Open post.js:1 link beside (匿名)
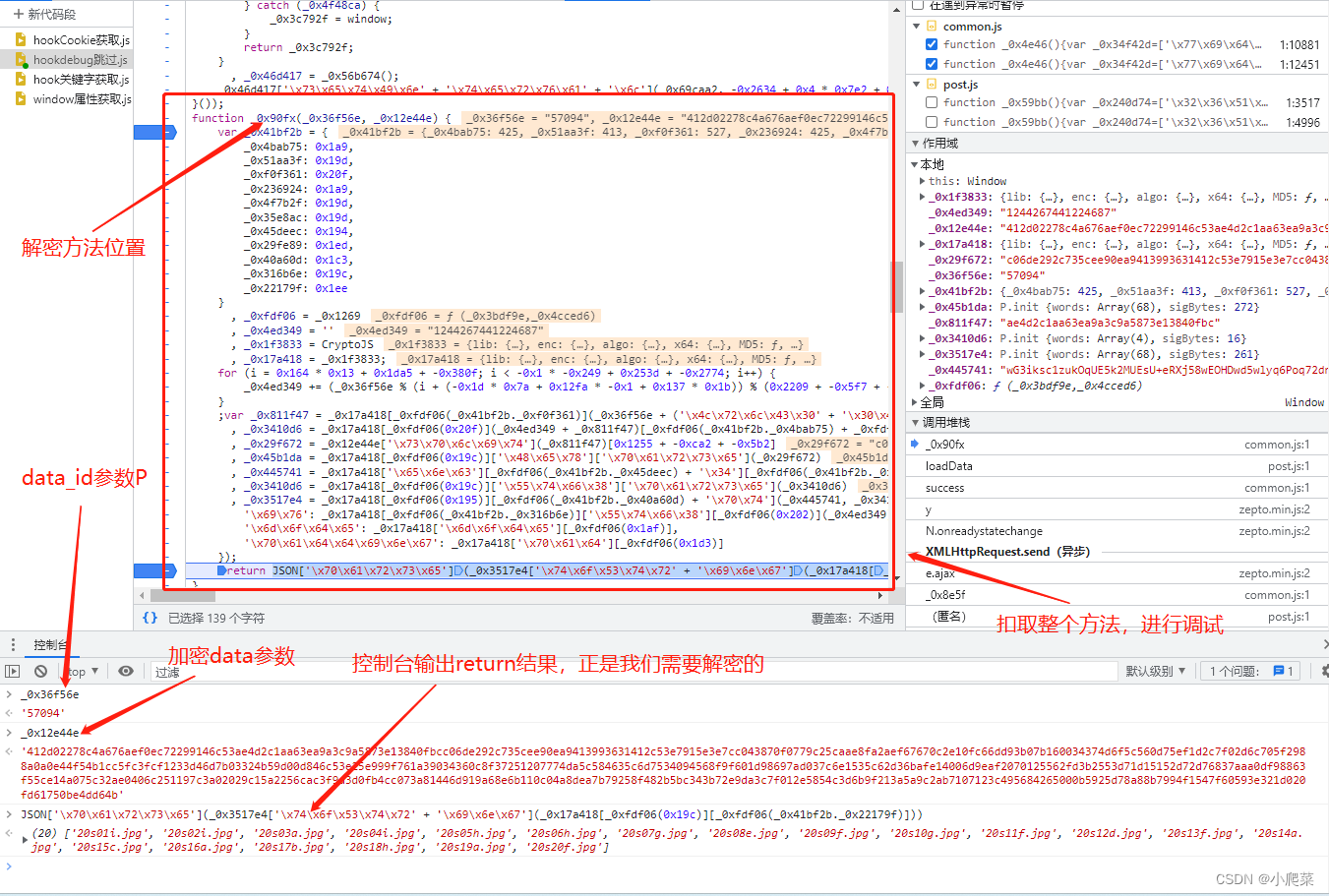Image resolution: width=1329 pixels, height=896 pixels. click(1289, 617)
